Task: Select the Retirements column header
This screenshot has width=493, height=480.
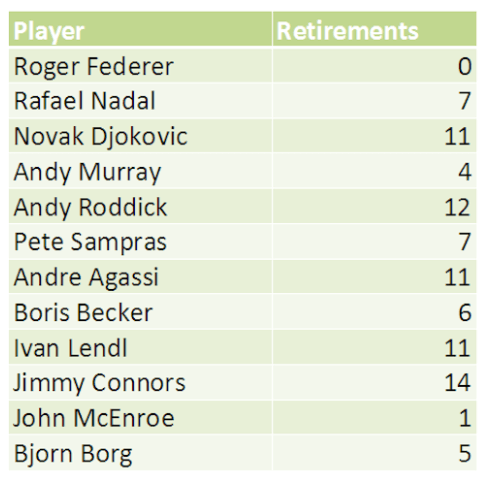Action: 374,29
